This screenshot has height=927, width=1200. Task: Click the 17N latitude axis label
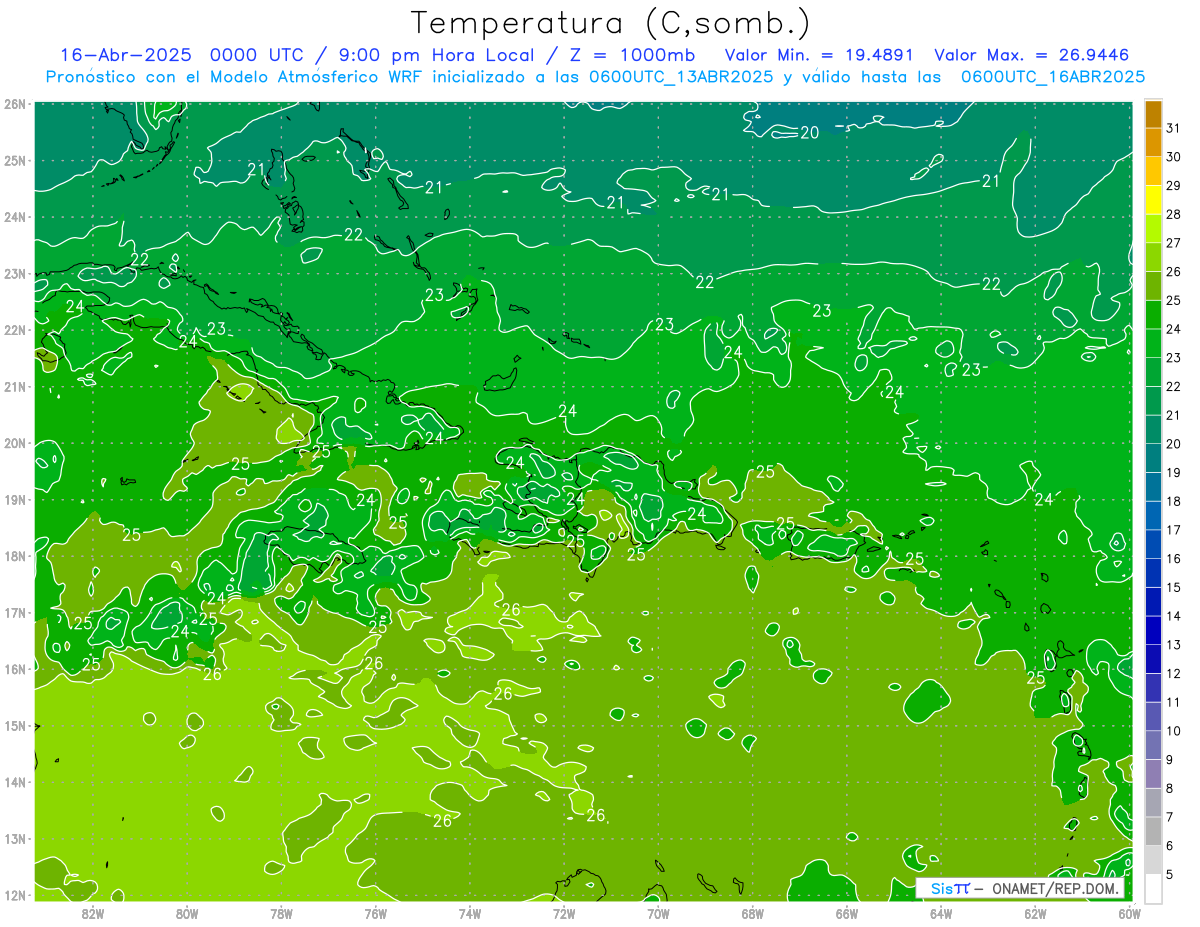point(15,612)
